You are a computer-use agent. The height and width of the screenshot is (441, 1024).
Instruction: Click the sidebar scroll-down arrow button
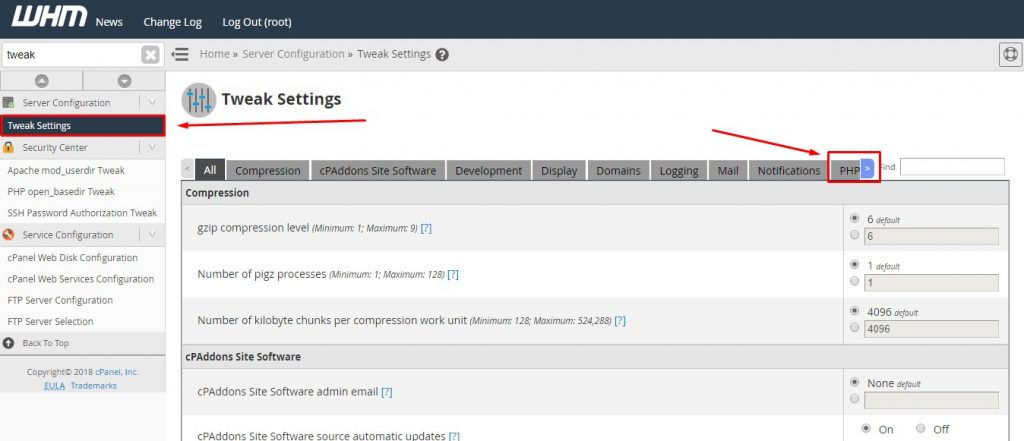pyautogui.click(x=124, y=81)
